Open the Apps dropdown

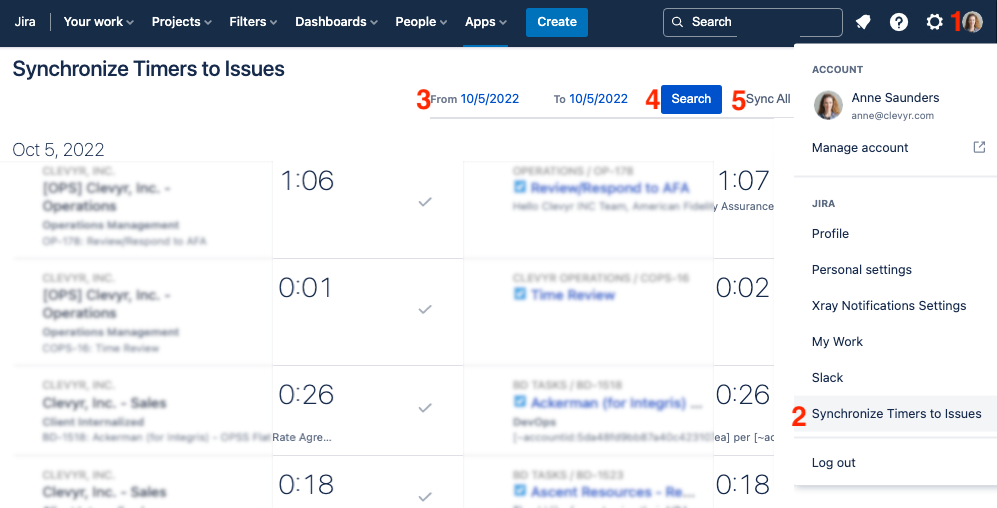click(x=486, y=22)
